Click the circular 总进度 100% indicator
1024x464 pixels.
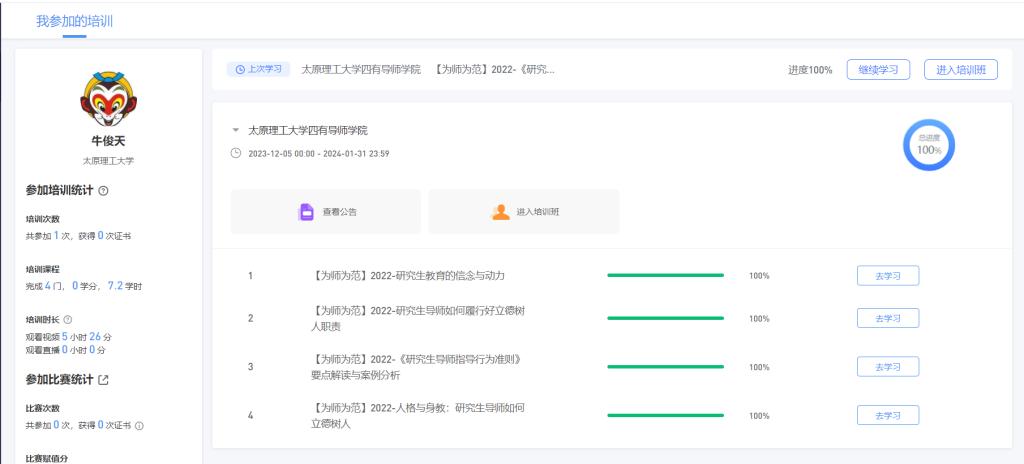coord(929,146)
